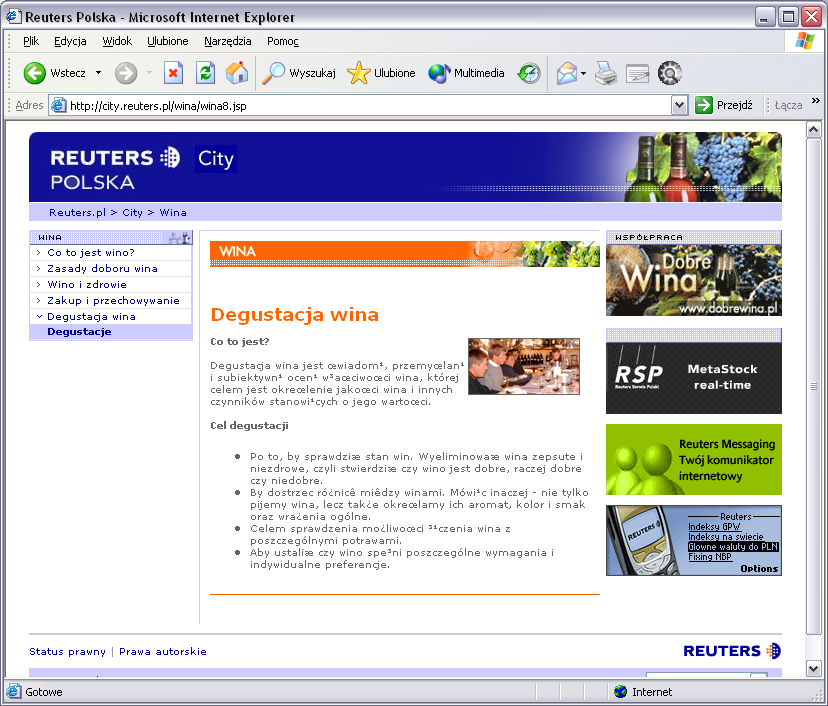Click the Dobre Wina banner

pyautogui.click(x=693, y=280)
